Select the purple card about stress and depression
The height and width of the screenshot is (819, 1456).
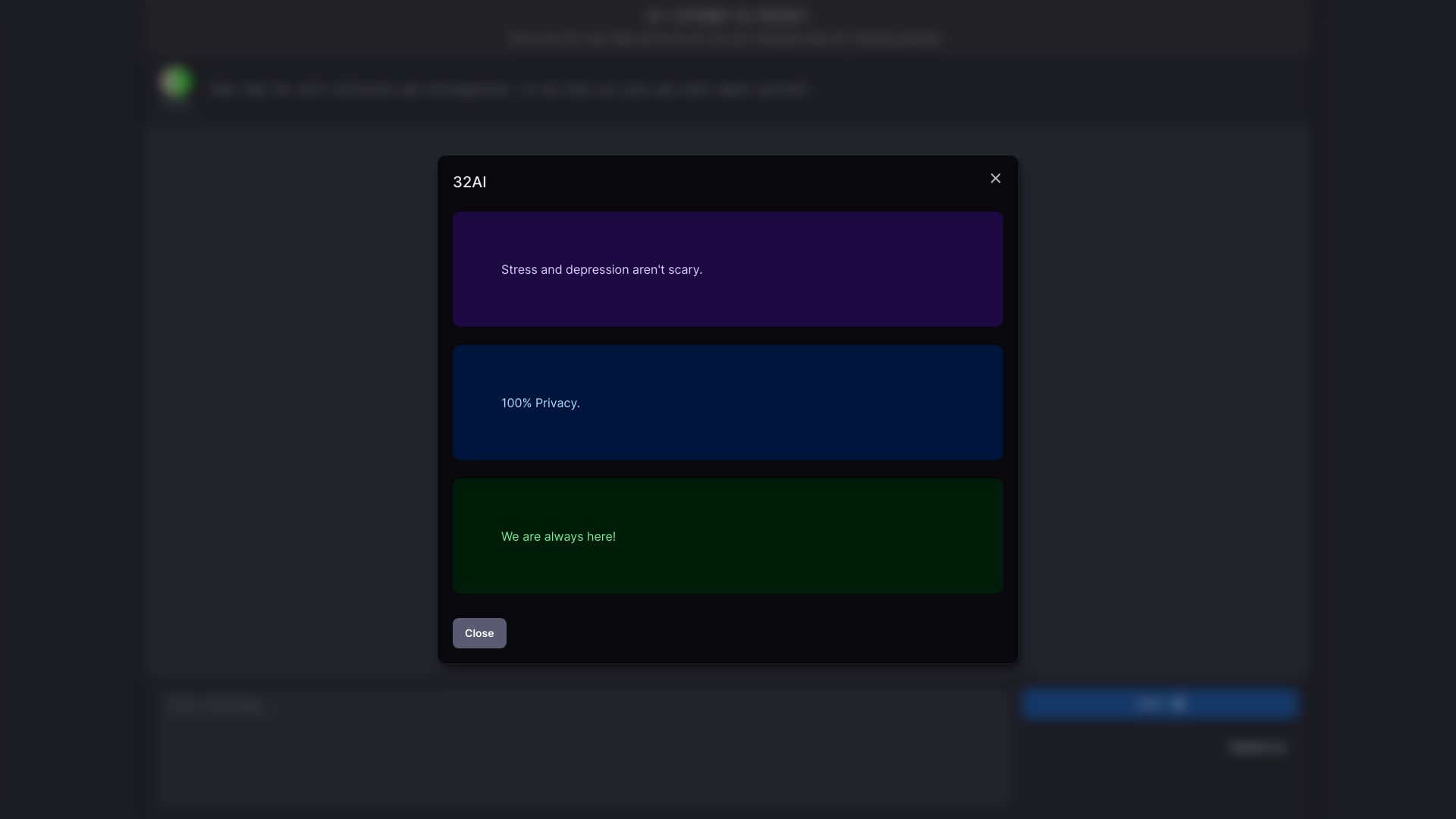(727, 269)
